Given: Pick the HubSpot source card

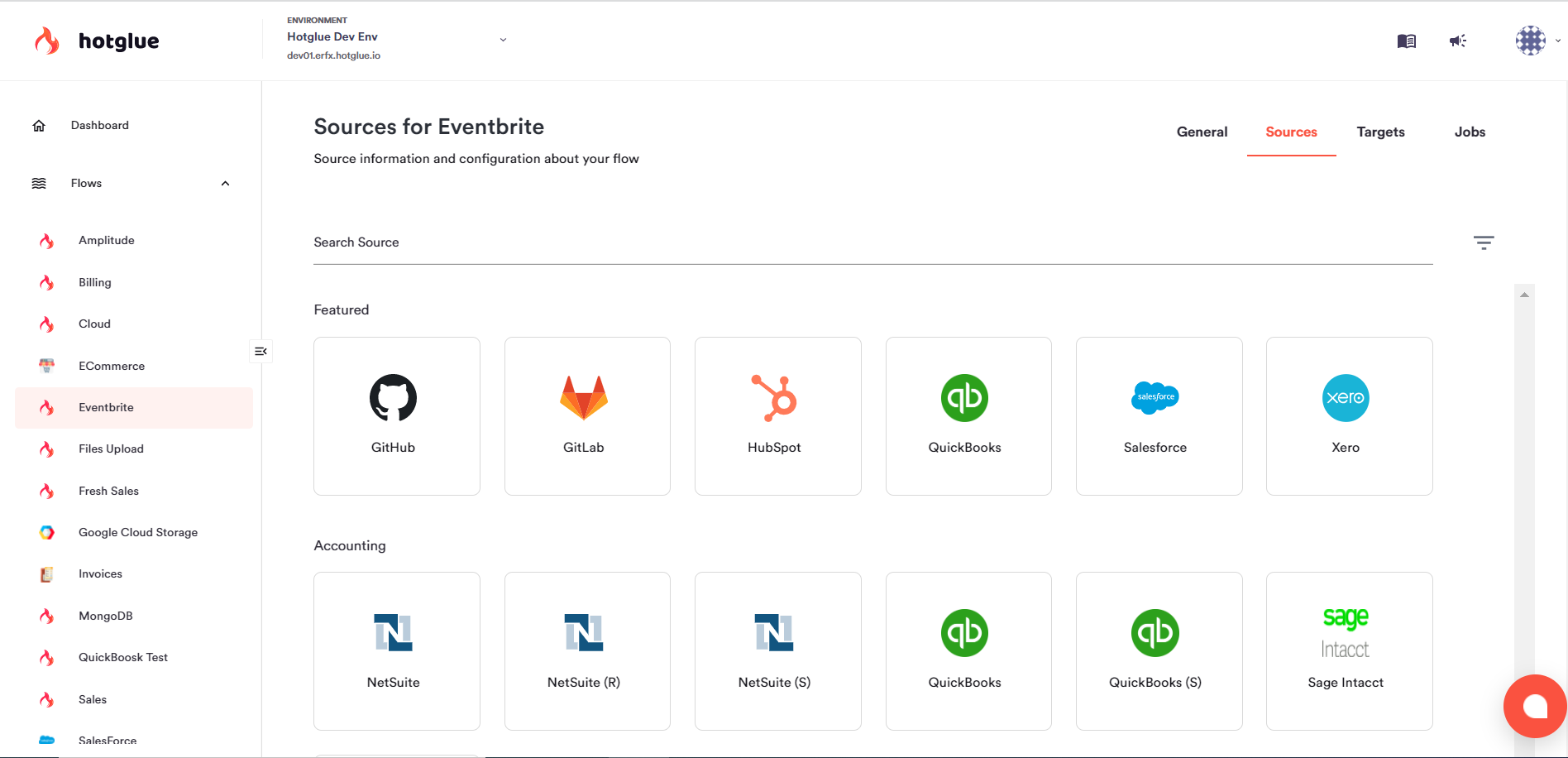Looking at the screenshot, I should (x=777, y=416).
